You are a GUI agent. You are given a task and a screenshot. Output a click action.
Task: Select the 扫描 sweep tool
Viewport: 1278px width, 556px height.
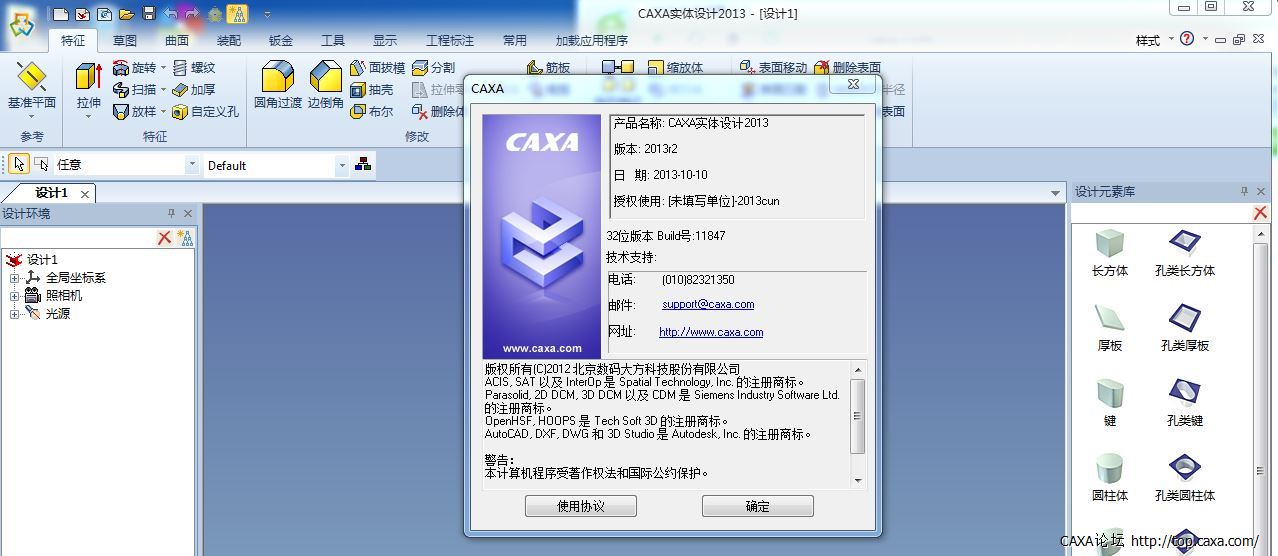pos(134,90)
